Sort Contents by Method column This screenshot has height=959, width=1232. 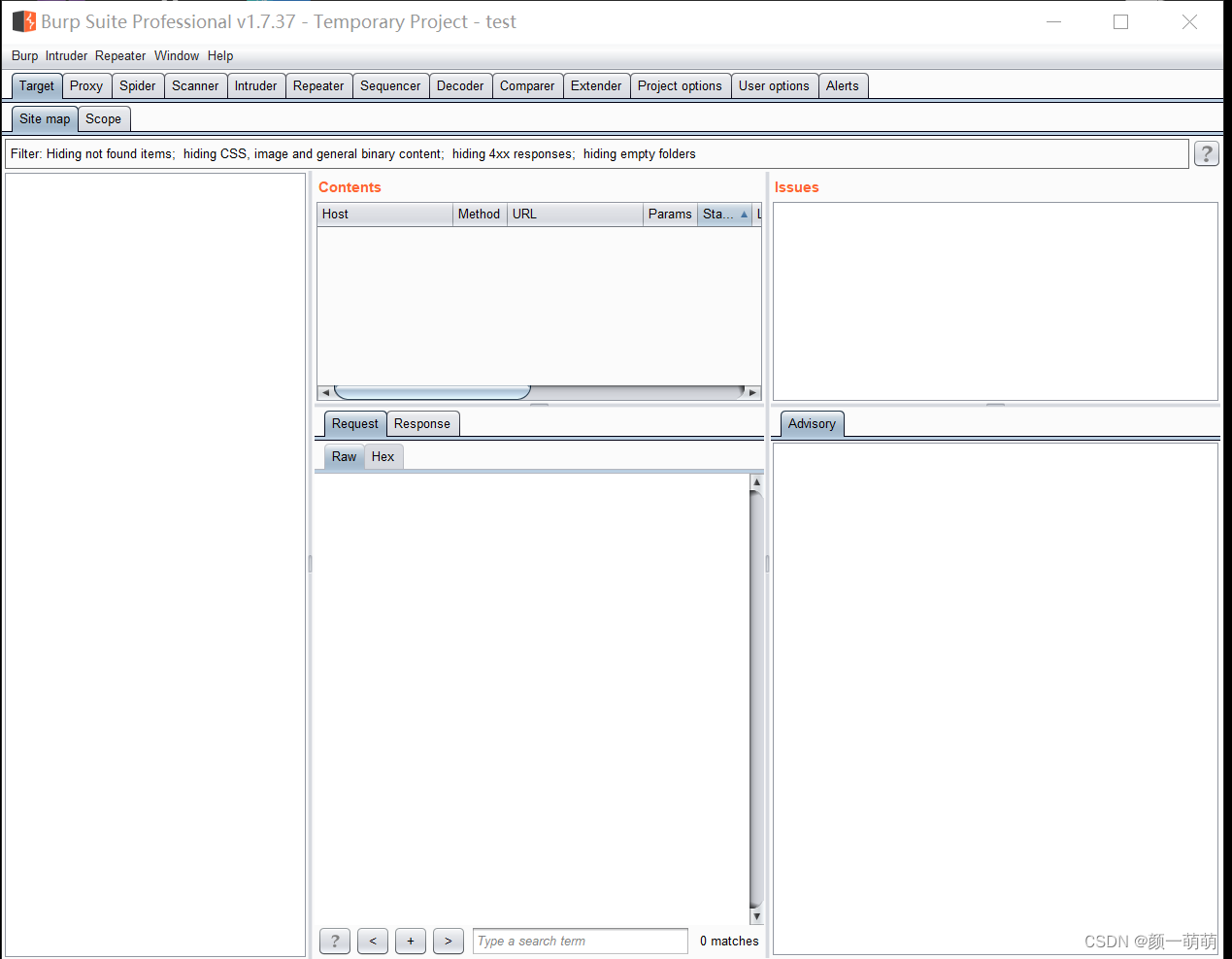tap(480, 214)
